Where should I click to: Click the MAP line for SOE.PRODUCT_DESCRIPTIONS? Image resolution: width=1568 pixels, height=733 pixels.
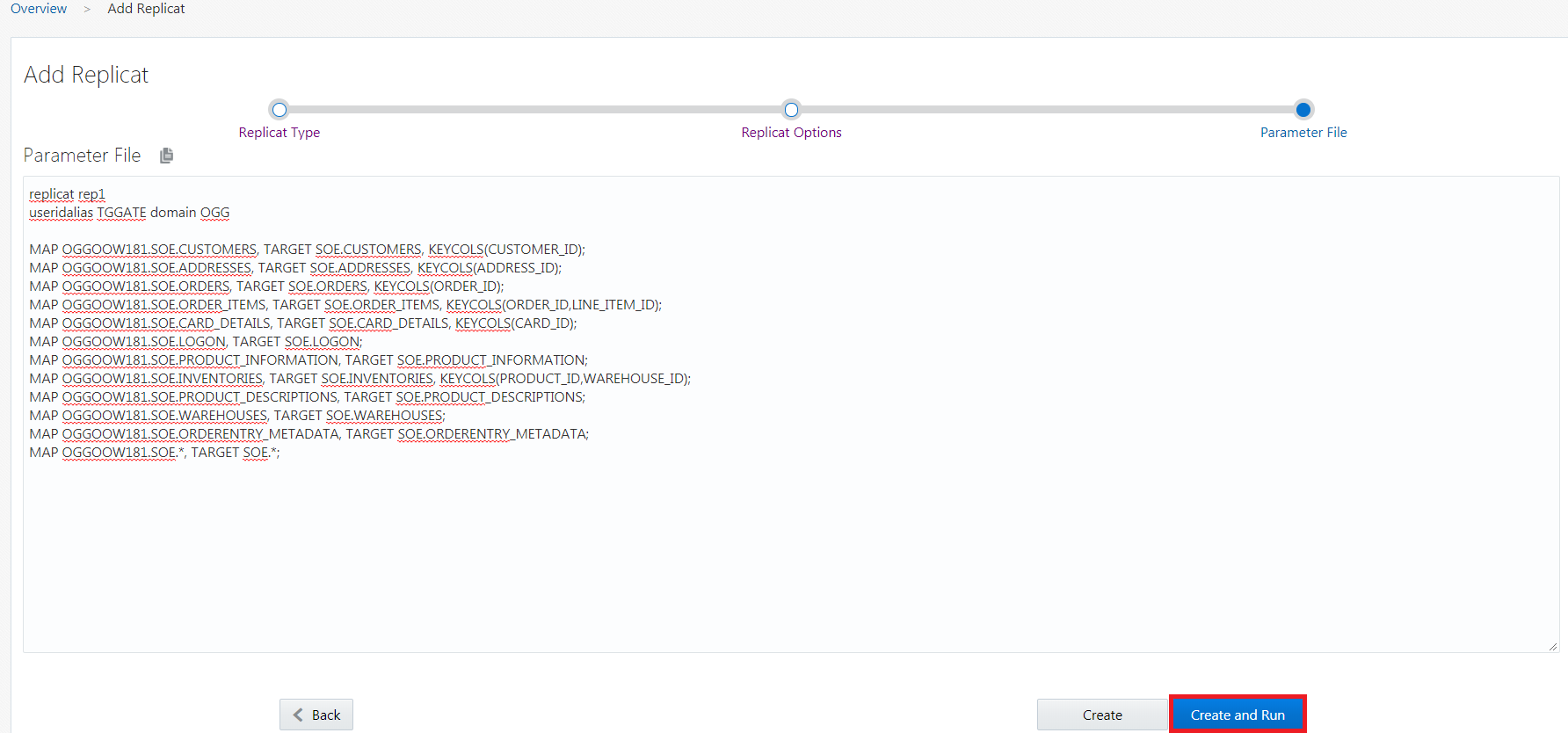coord(308,397)
